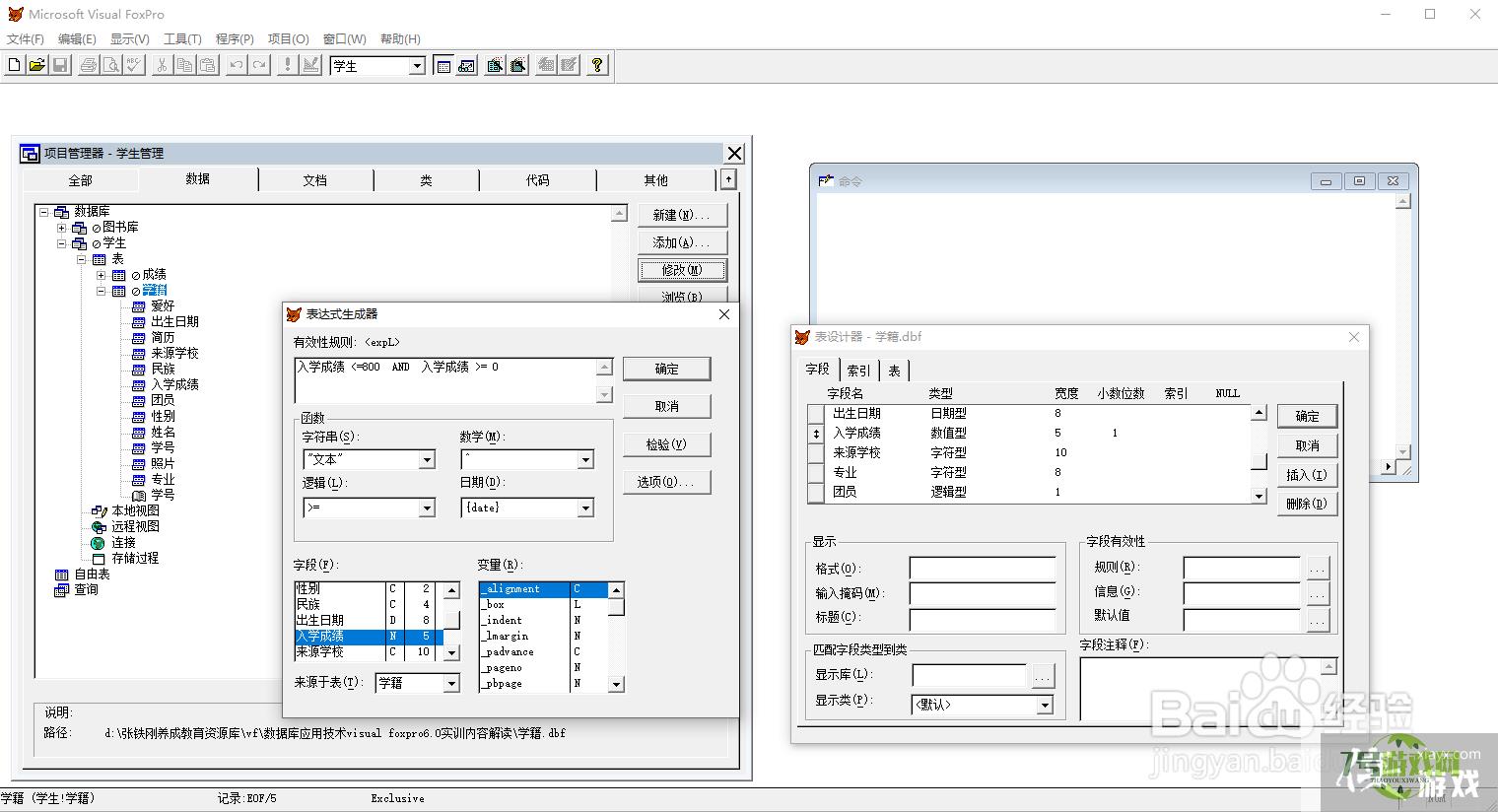The height and width of the screenshot is (812, 1498).
Task: Open the 文件(F) menu
Action: click(26, 39)
